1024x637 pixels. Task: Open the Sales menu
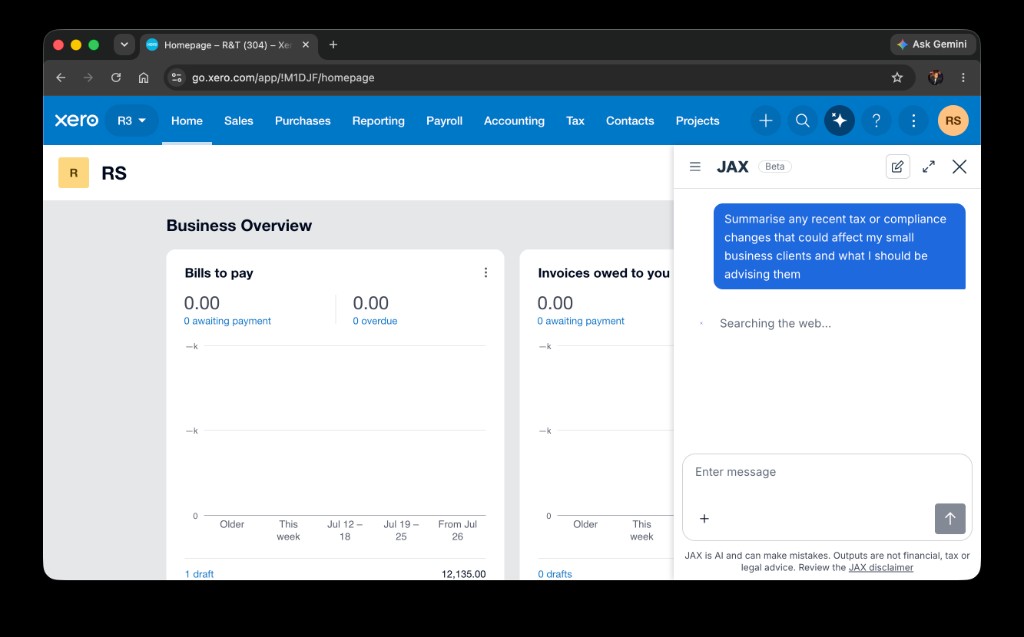(238, 121)
